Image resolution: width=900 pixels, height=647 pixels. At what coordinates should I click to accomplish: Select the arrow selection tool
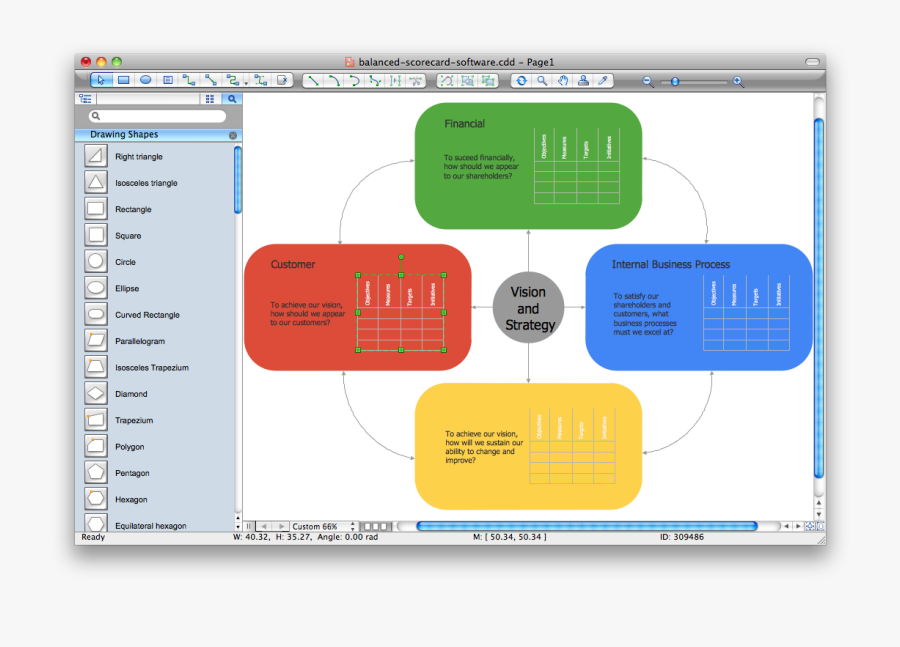pyautogui.click(x=101, y=80)
